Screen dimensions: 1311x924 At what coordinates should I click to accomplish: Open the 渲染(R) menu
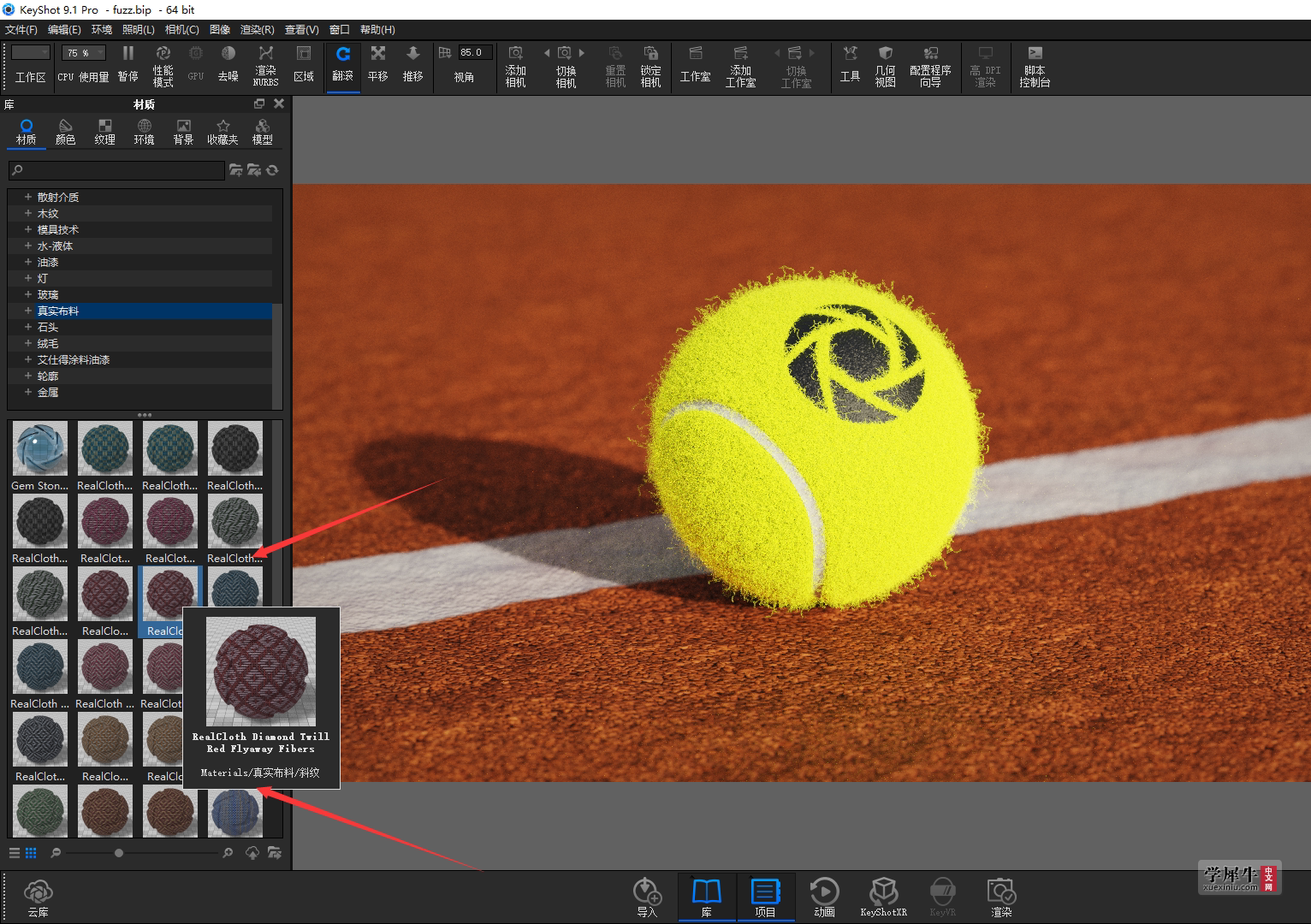[258, 30]
